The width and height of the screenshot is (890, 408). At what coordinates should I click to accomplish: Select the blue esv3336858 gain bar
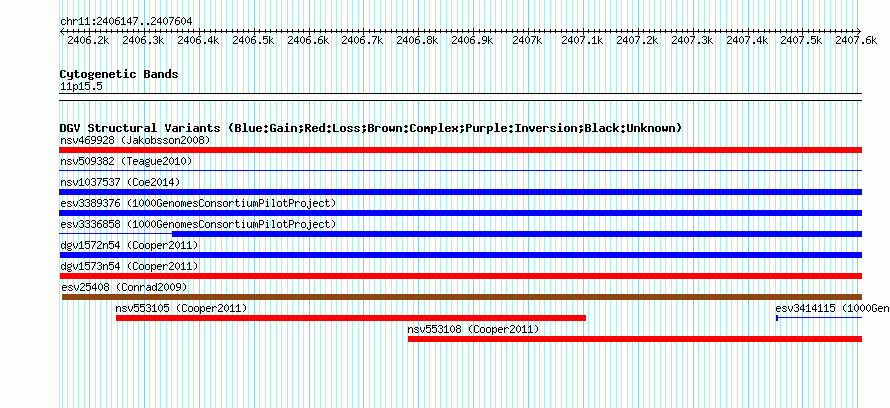(517, 234)
